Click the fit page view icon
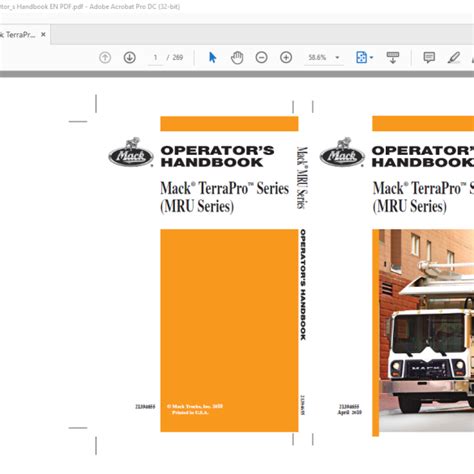474x474 pixels. (x=361, y=58)
